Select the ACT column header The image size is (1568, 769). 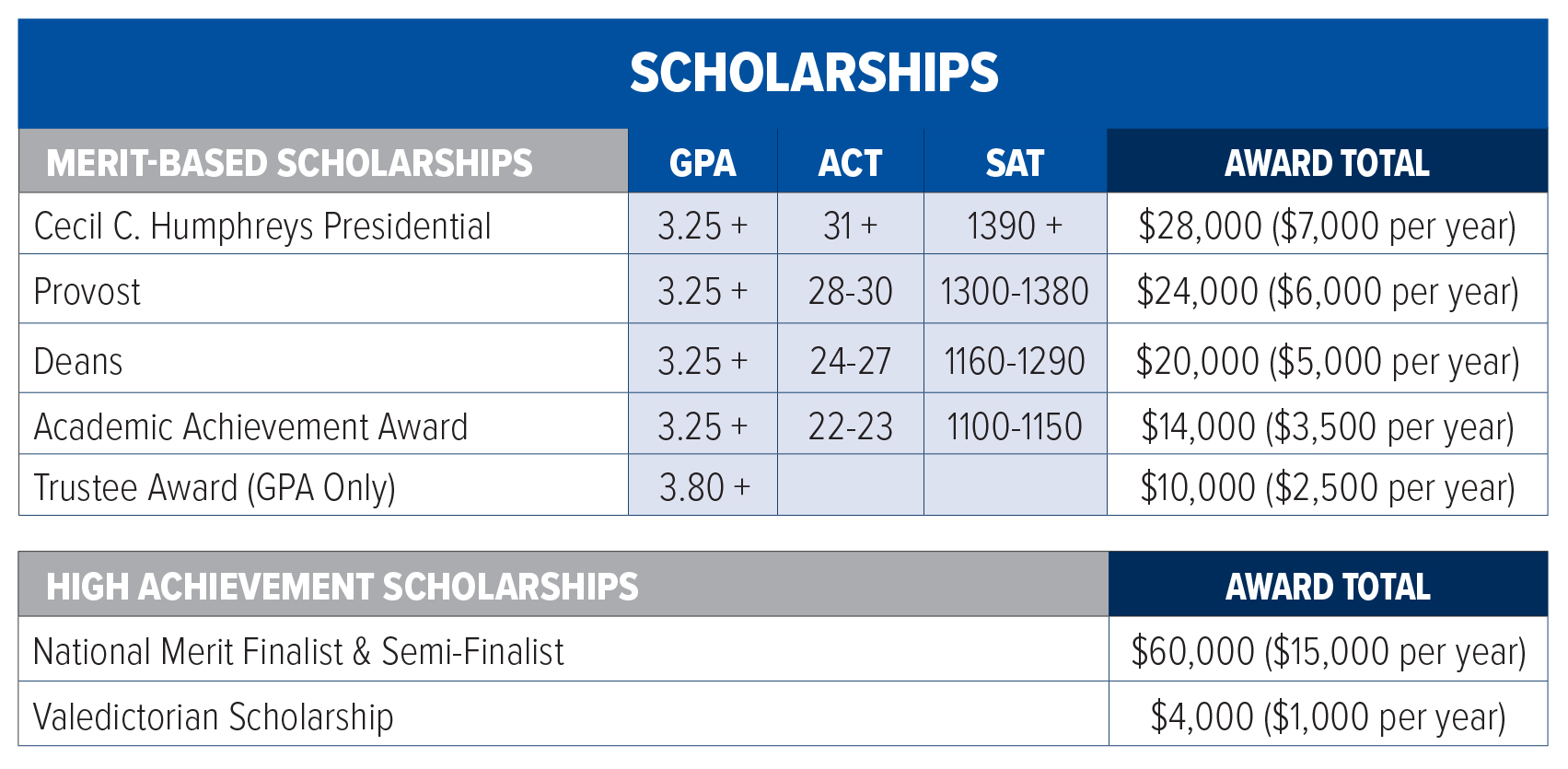(x=850, y=163)
